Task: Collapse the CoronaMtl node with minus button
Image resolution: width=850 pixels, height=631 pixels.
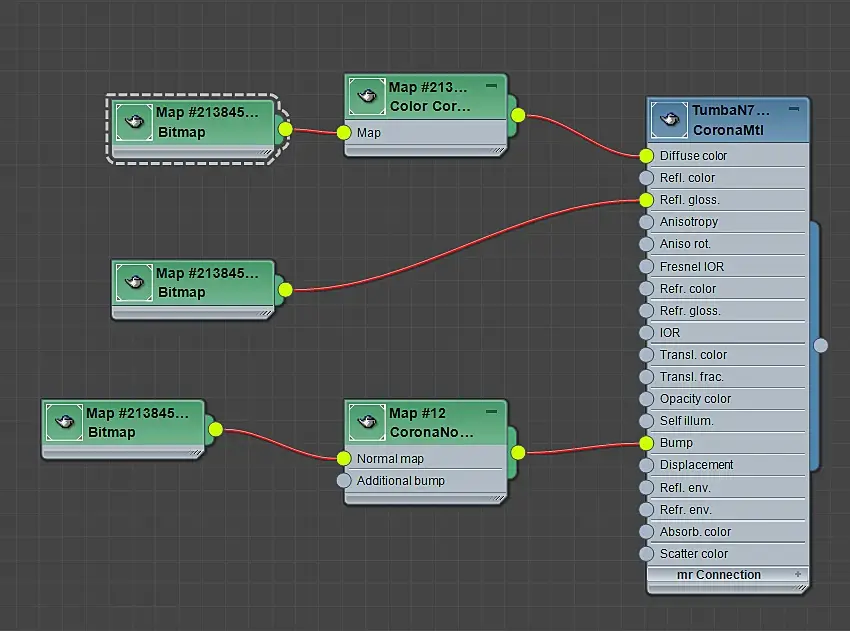Action: click(794, 109)
